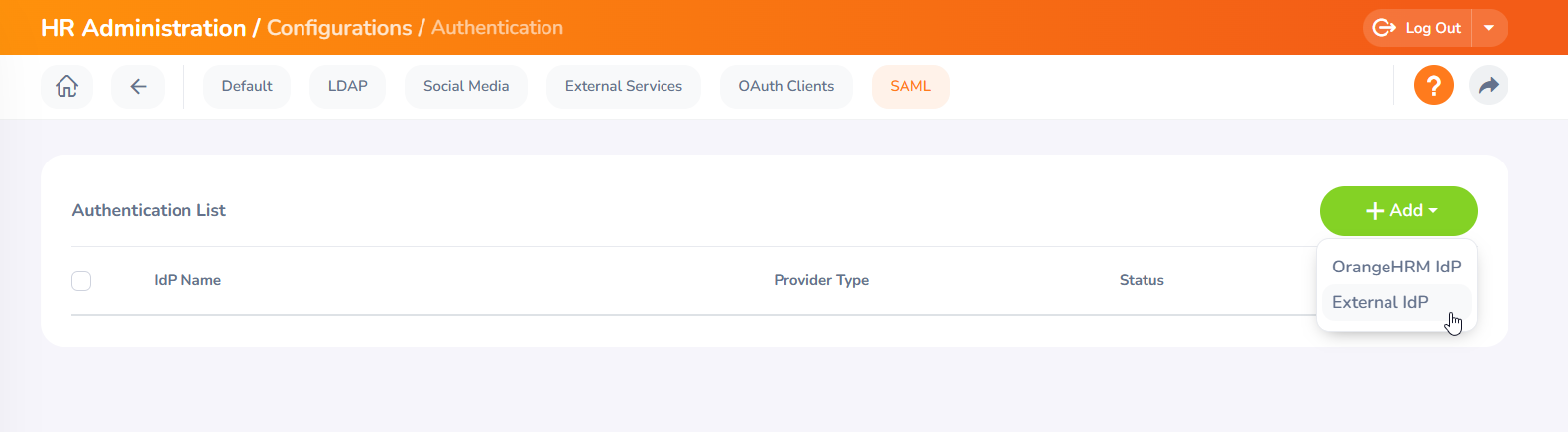Open the orange help question mark
Screen dimensions: 1568x432
[x=1433, y=86]
